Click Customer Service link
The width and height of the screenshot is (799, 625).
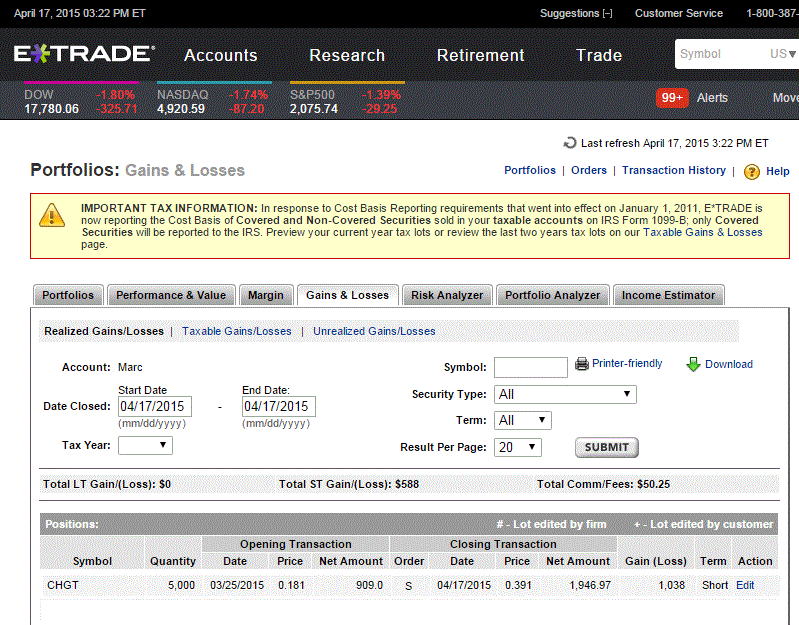coord(679,13)
